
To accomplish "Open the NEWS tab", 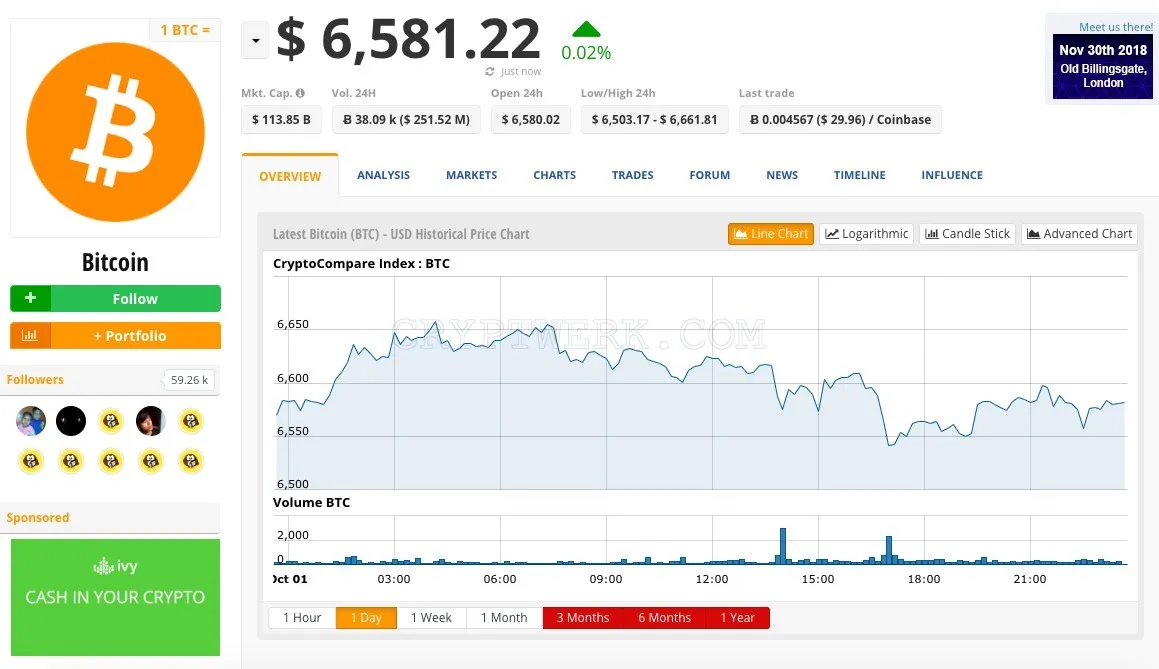I will pos(782,175).
